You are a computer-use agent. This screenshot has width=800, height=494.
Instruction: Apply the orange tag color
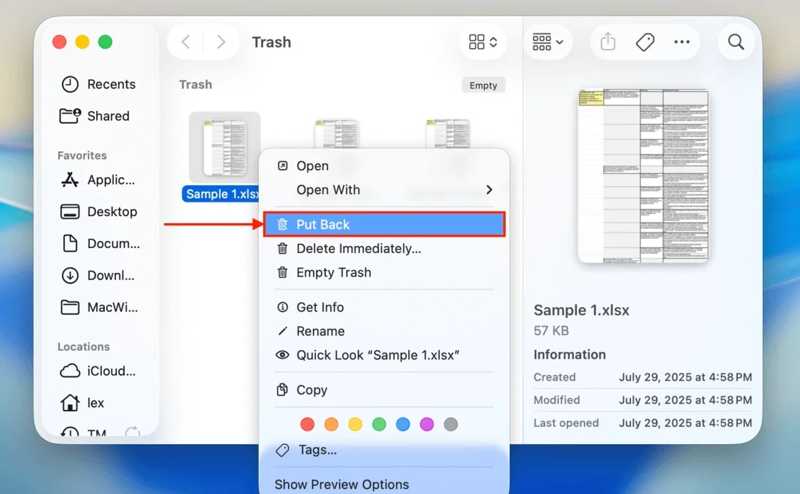click(x=331, y=424)
